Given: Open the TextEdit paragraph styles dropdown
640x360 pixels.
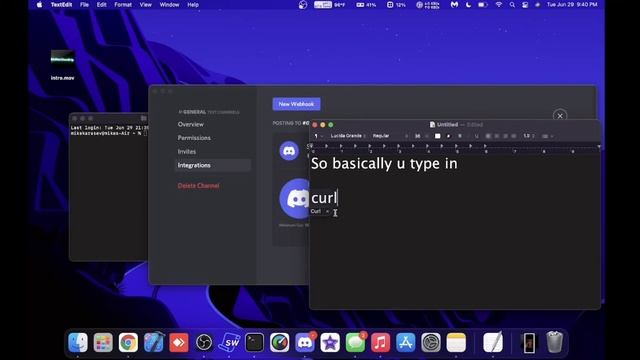Looking at the screenshot, I should point(318,136).
